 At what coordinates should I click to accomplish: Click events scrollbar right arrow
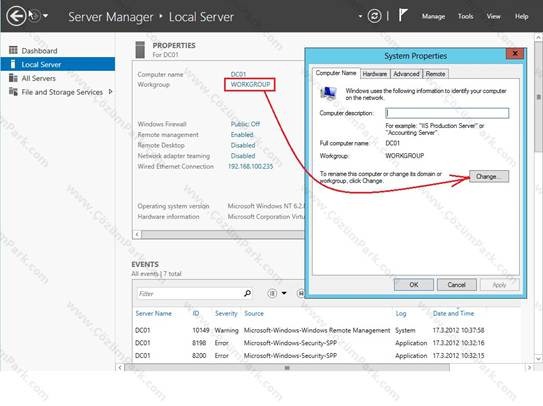tap(529, 368)
